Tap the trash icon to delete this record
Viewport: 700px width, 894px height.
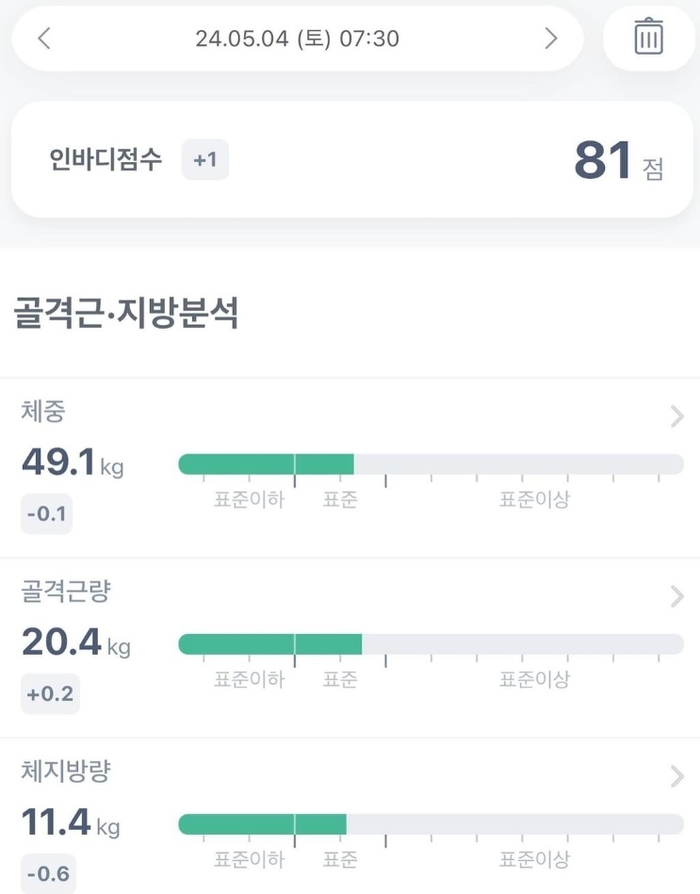[648, 38]
